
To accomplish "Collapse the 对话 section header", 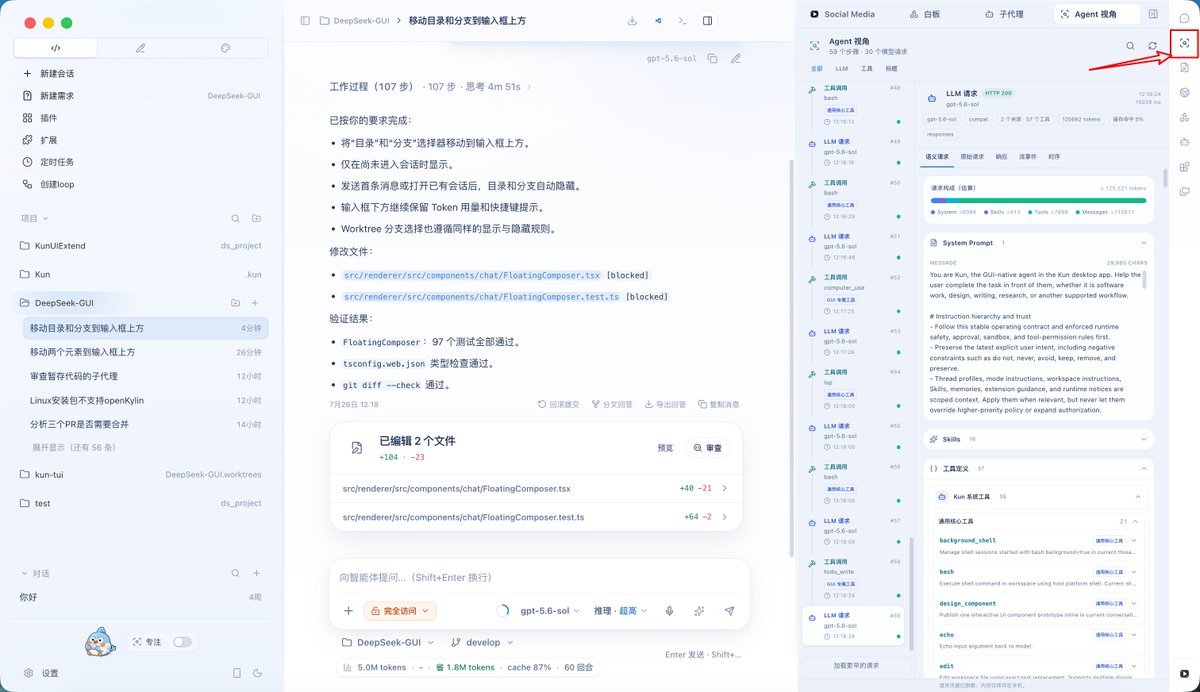I will pos(34,574).
